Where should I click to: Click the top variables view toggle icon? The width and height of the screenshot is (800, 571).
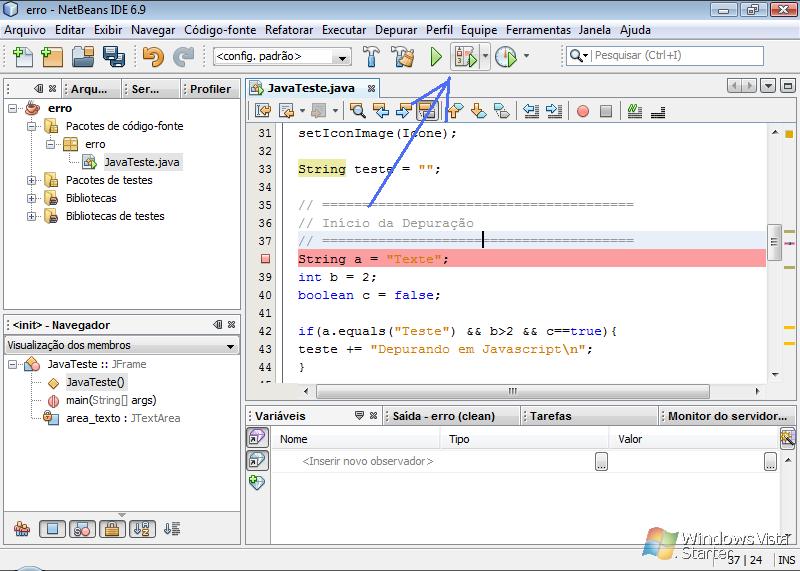click(x=257, y=437)
